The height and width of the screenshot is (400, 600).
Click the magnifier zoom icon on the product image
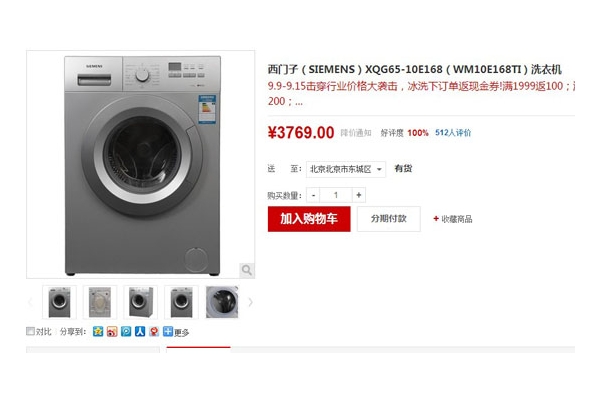pyautogui.click(x=247, y=270)
